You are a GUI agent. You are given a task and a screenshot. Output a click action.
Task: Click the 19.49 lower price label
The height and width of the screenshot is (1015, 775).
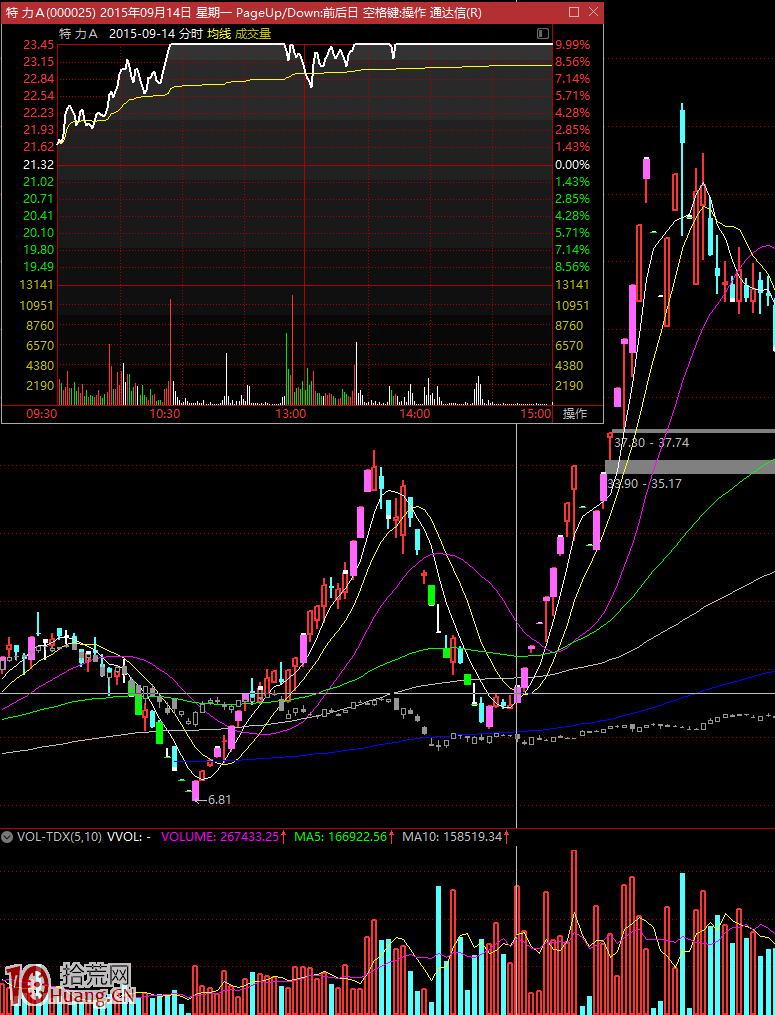click(x=38, y=267)
